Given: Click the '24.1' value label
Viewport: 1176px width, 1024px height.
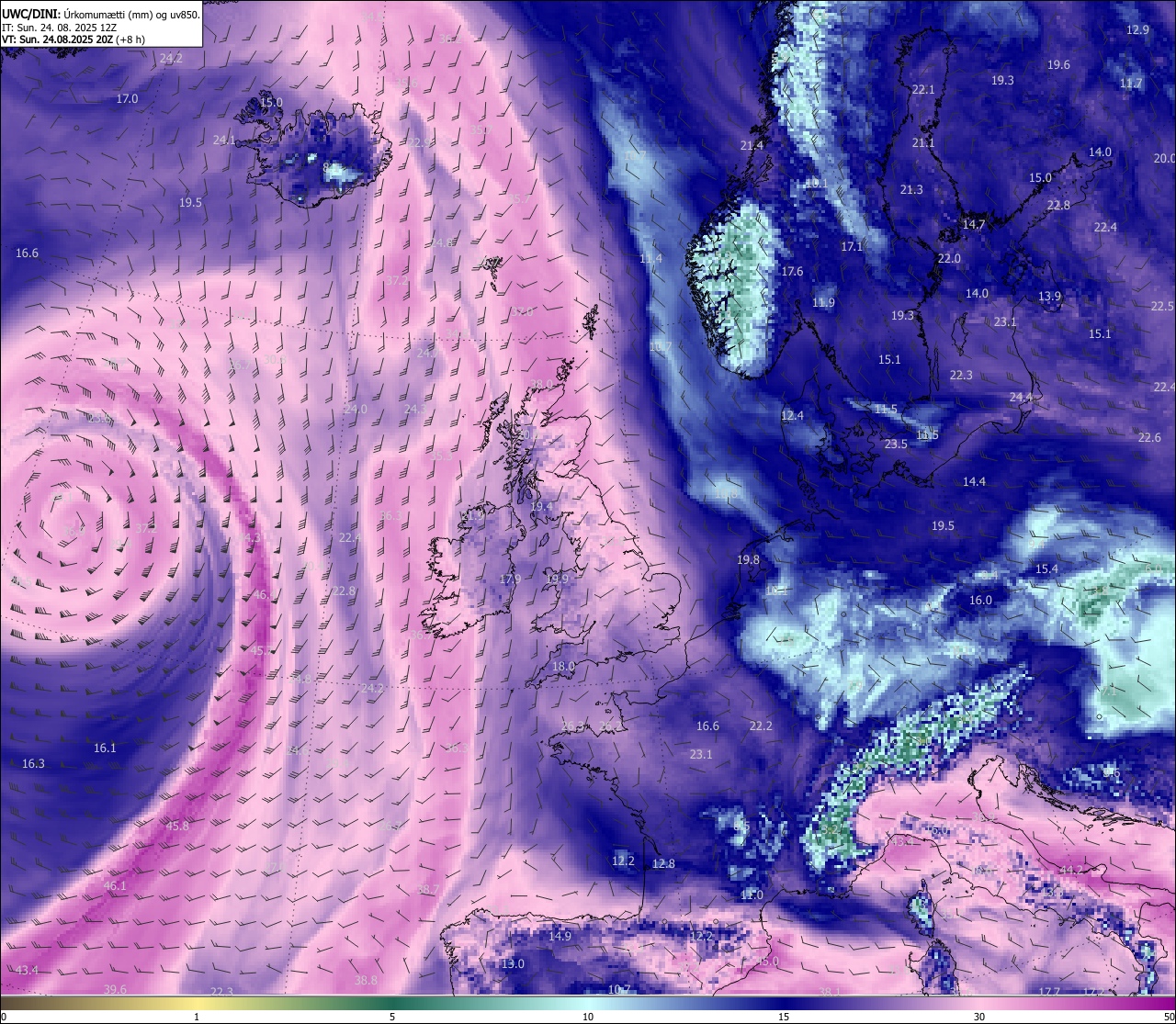Looking at the screenshot, I should click(x=224, y=140).
